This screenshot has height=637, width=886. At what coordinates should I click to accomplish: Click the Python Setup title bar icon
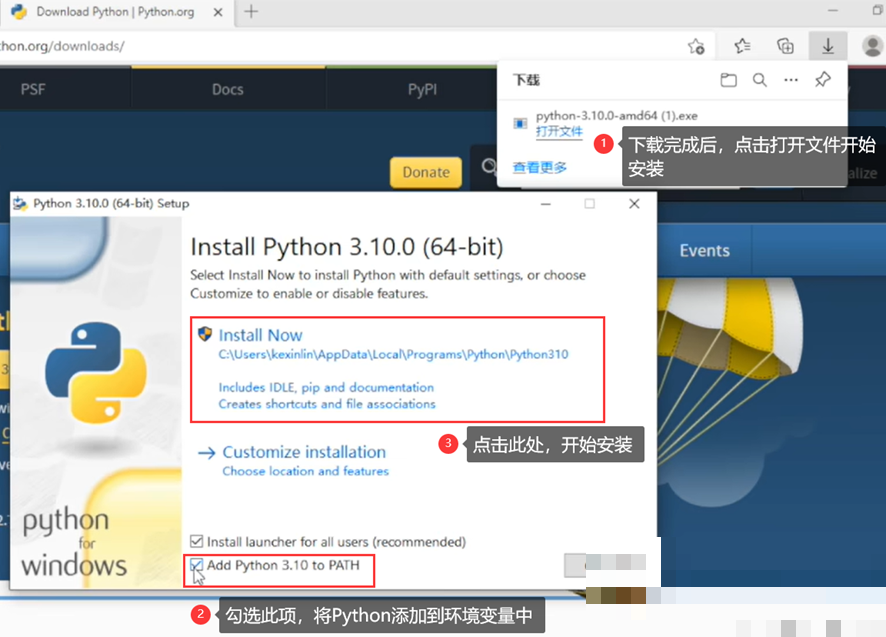20,203
